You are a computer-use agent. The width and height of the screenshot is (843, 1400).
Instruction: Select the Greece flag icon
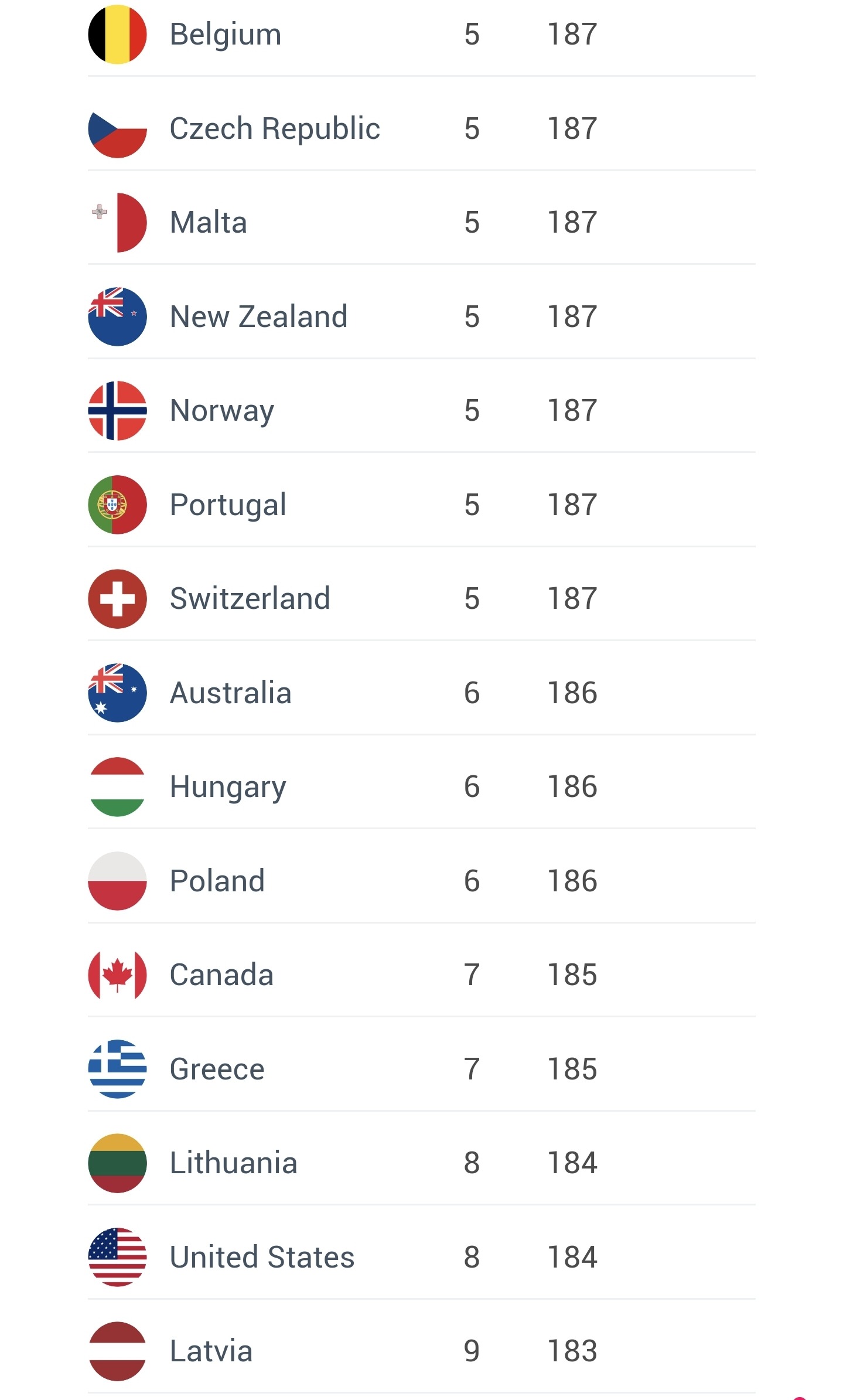pyautogui.click(x=117, y=1069)
